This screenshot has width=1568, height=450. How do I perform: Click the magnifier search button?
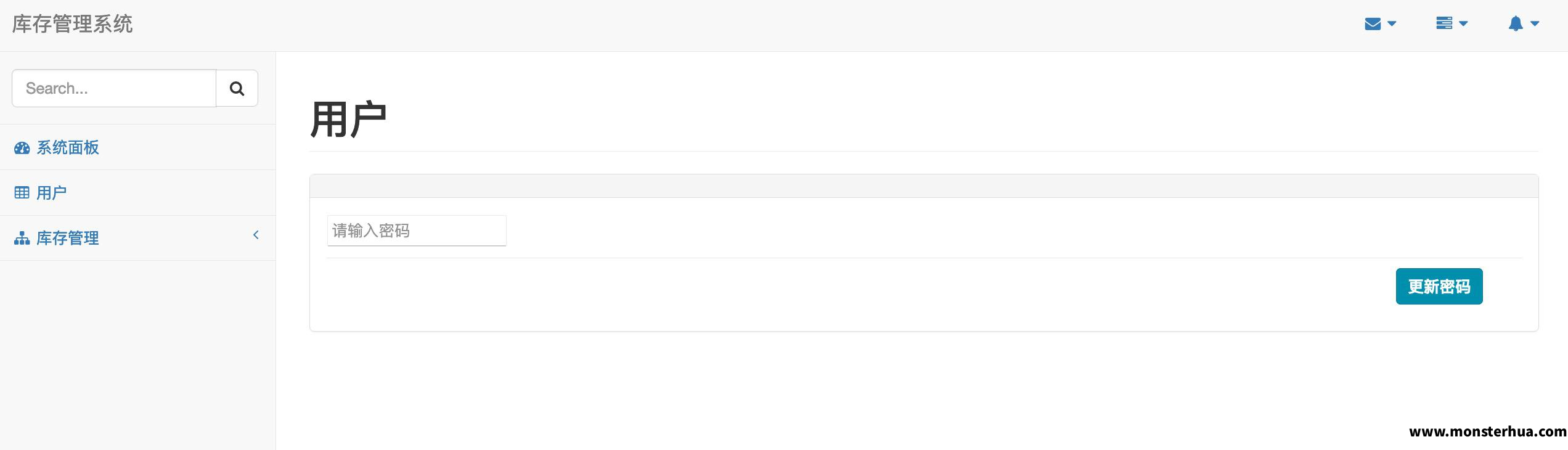237,88
